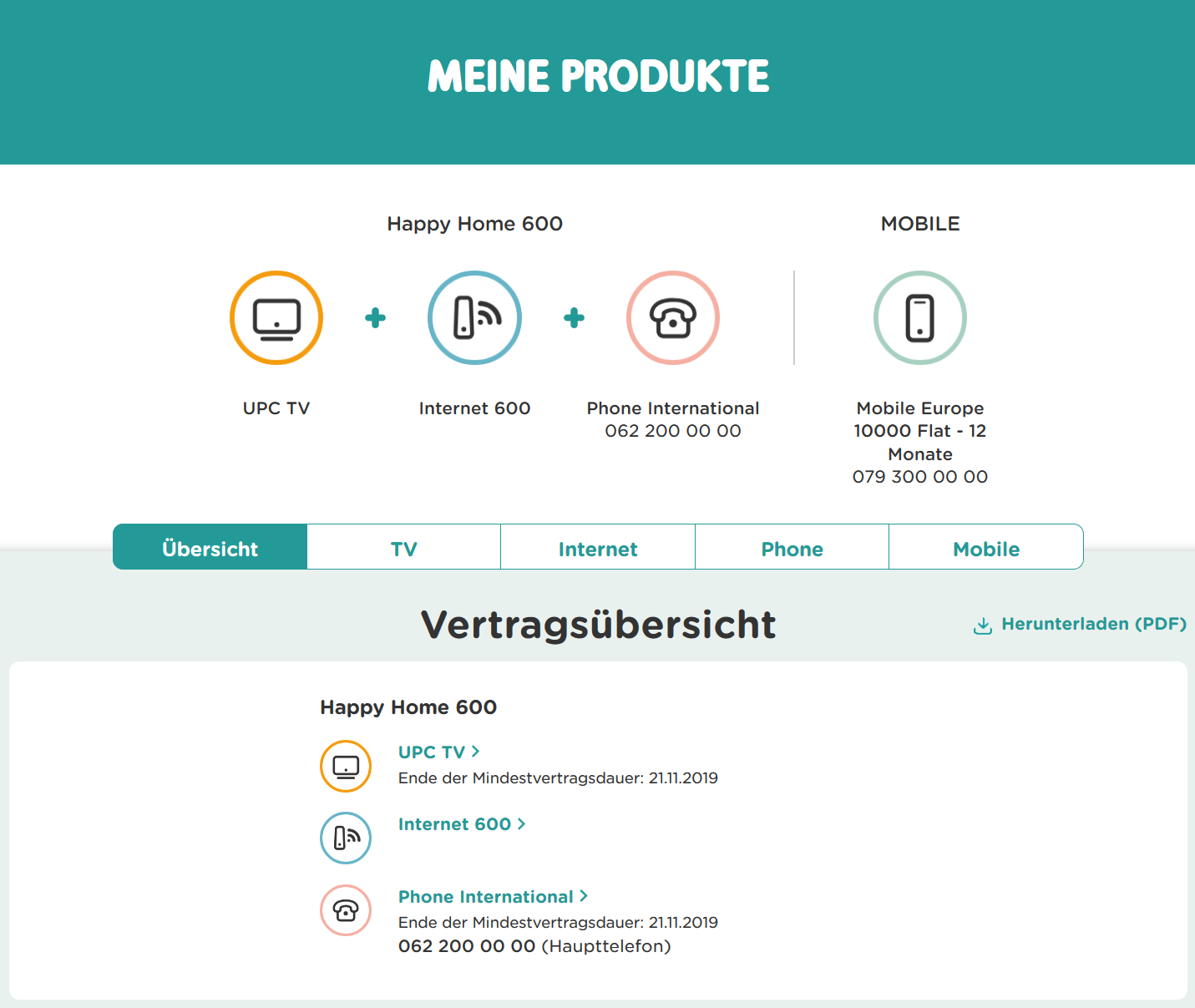Viewport: 1195px width, 1008px height.
Task: Open the Phone International link in Vertragsübersicht
Action: [486, 897]
